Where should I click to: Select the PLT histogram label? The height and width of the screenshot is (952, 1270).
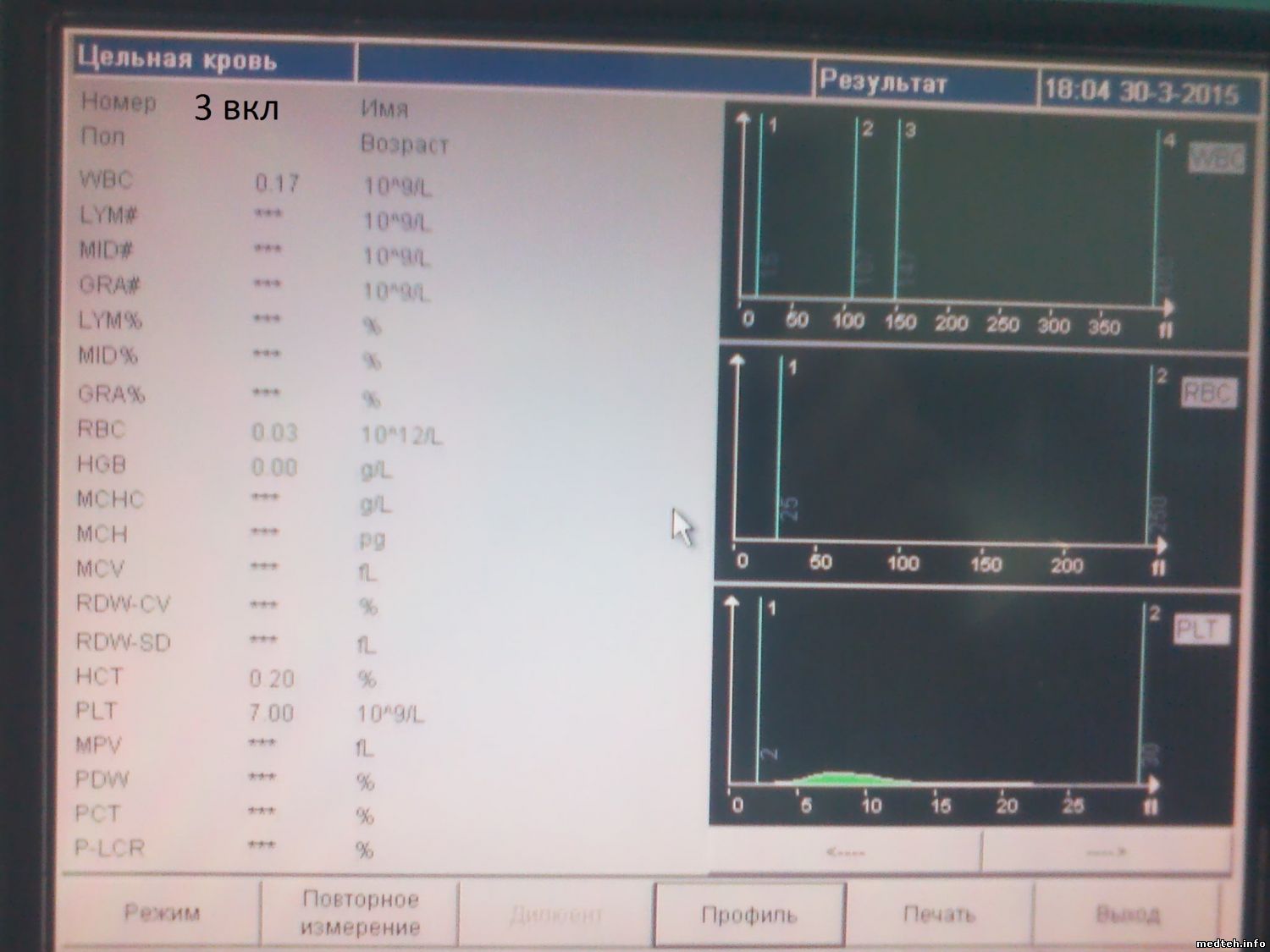tap(1201, 630)
